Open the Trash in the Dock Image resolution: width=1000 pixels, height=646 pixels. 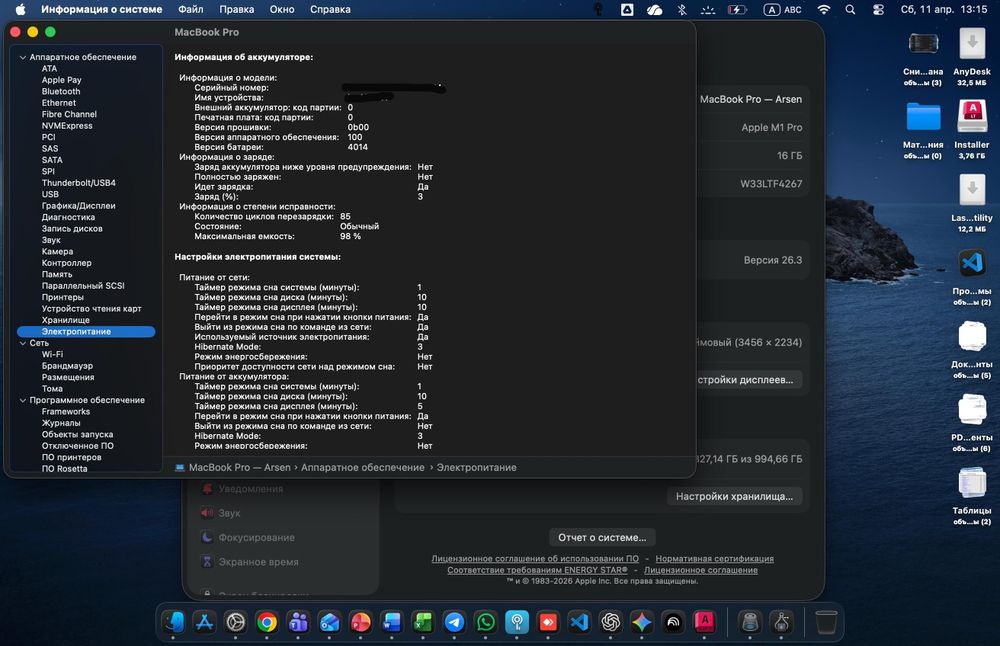pos(826,622)
